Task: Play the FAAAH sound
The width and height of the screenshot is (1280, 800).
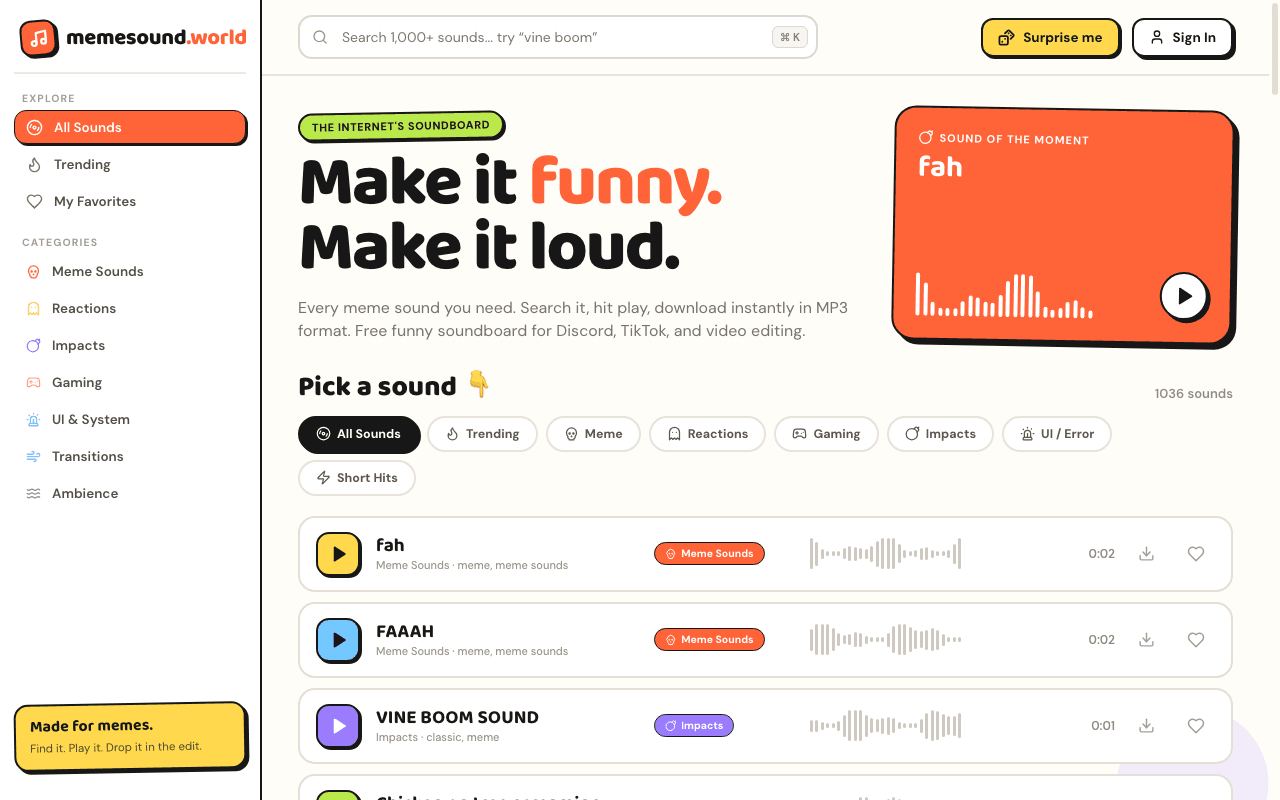Action: coord(338,640)
